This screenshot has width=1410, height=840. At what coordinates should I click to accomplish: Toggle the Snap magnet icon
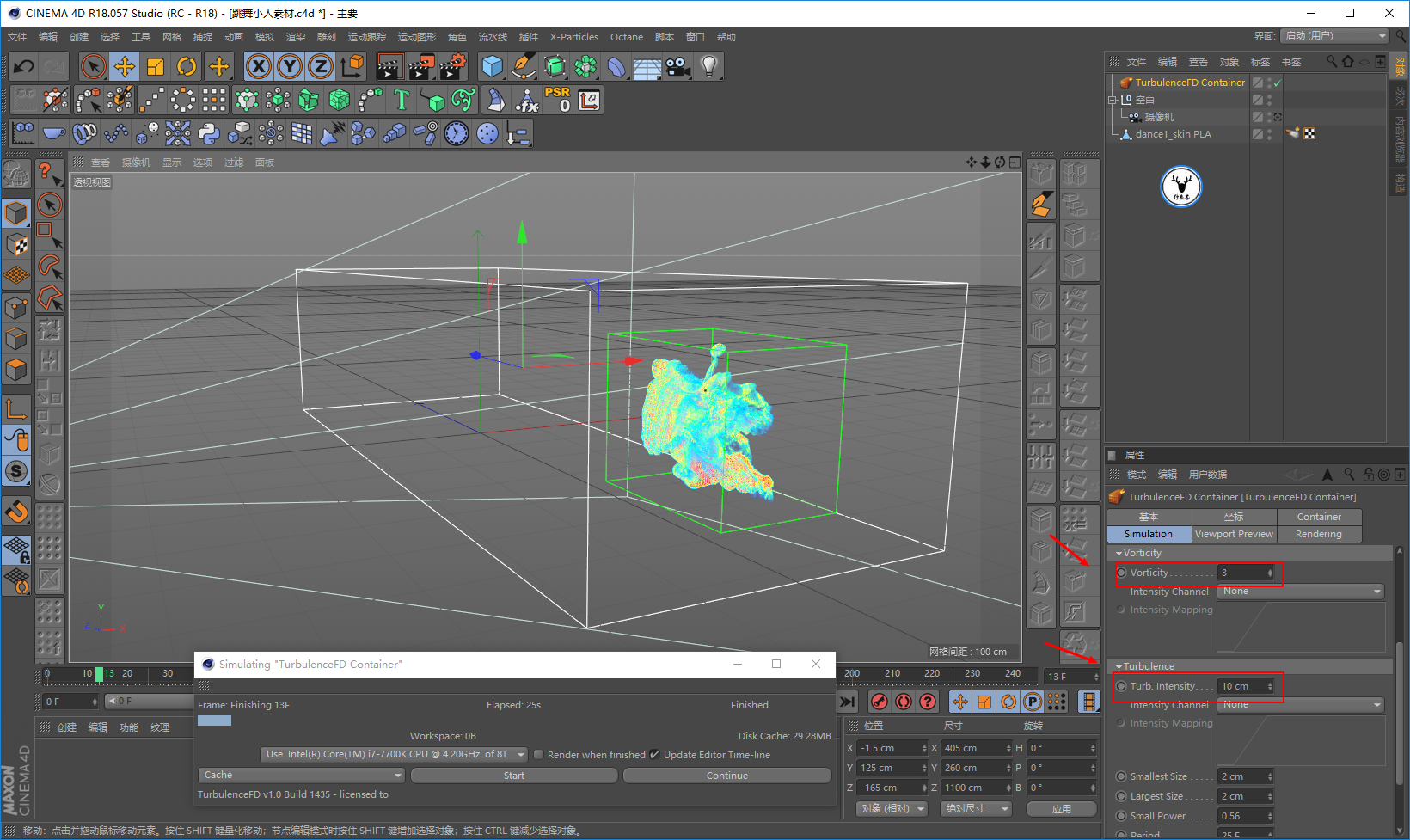click(16, 512)
